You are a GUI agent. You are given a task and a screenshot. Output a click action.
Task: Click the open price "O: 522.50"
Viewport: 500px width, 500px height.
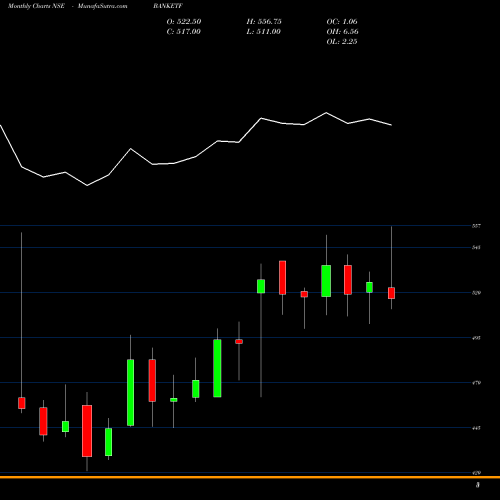(x=184, y=21)
